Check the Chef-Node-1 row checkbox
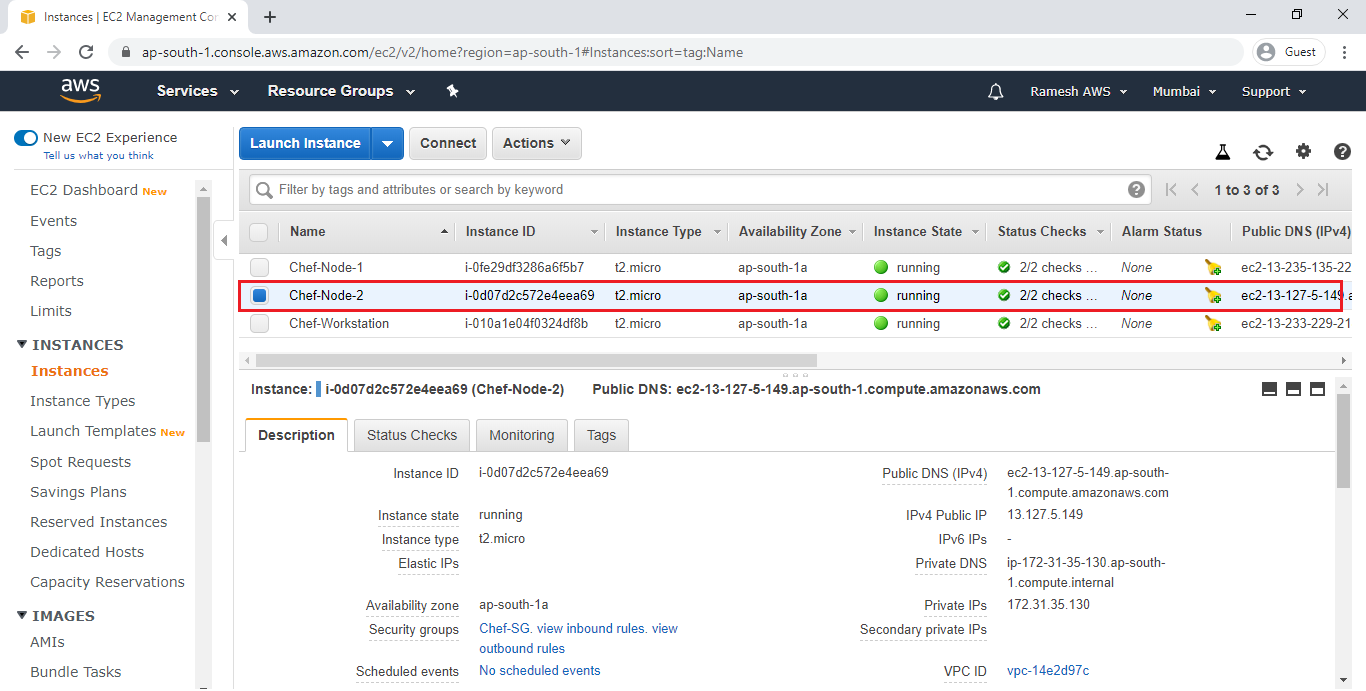The image size is (1366, 691). [x=259, y=267]
